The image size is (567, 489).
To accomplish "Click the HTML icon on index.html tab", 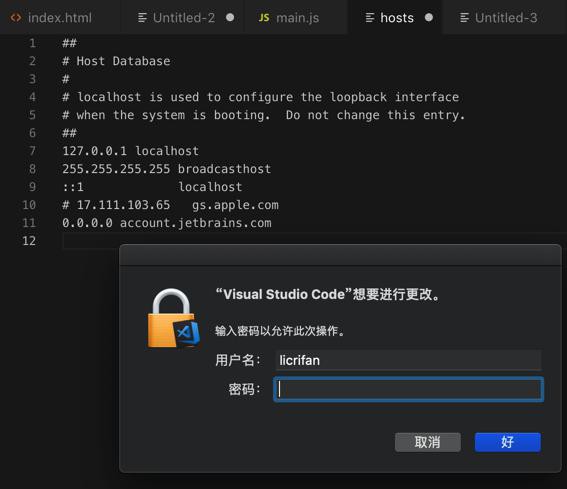I will (16, 17).
